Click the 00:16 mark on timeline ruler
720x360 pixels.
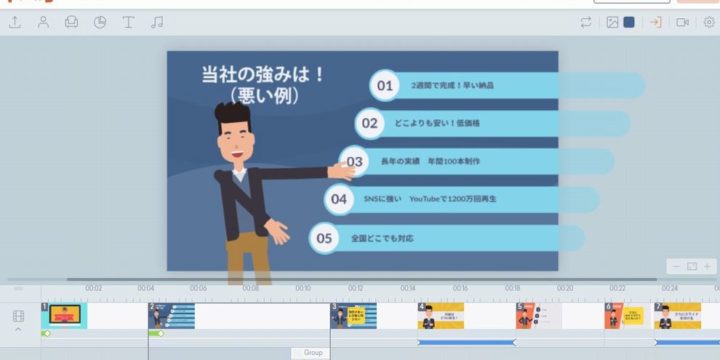(460, 288)
